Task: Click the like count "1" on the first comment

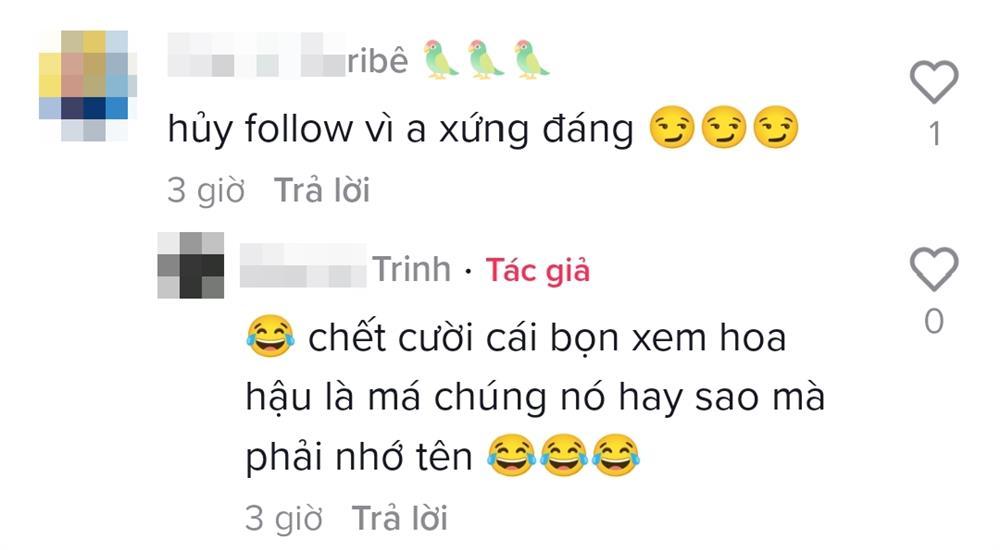Action: pyautogui.click(x=934, y=134)
